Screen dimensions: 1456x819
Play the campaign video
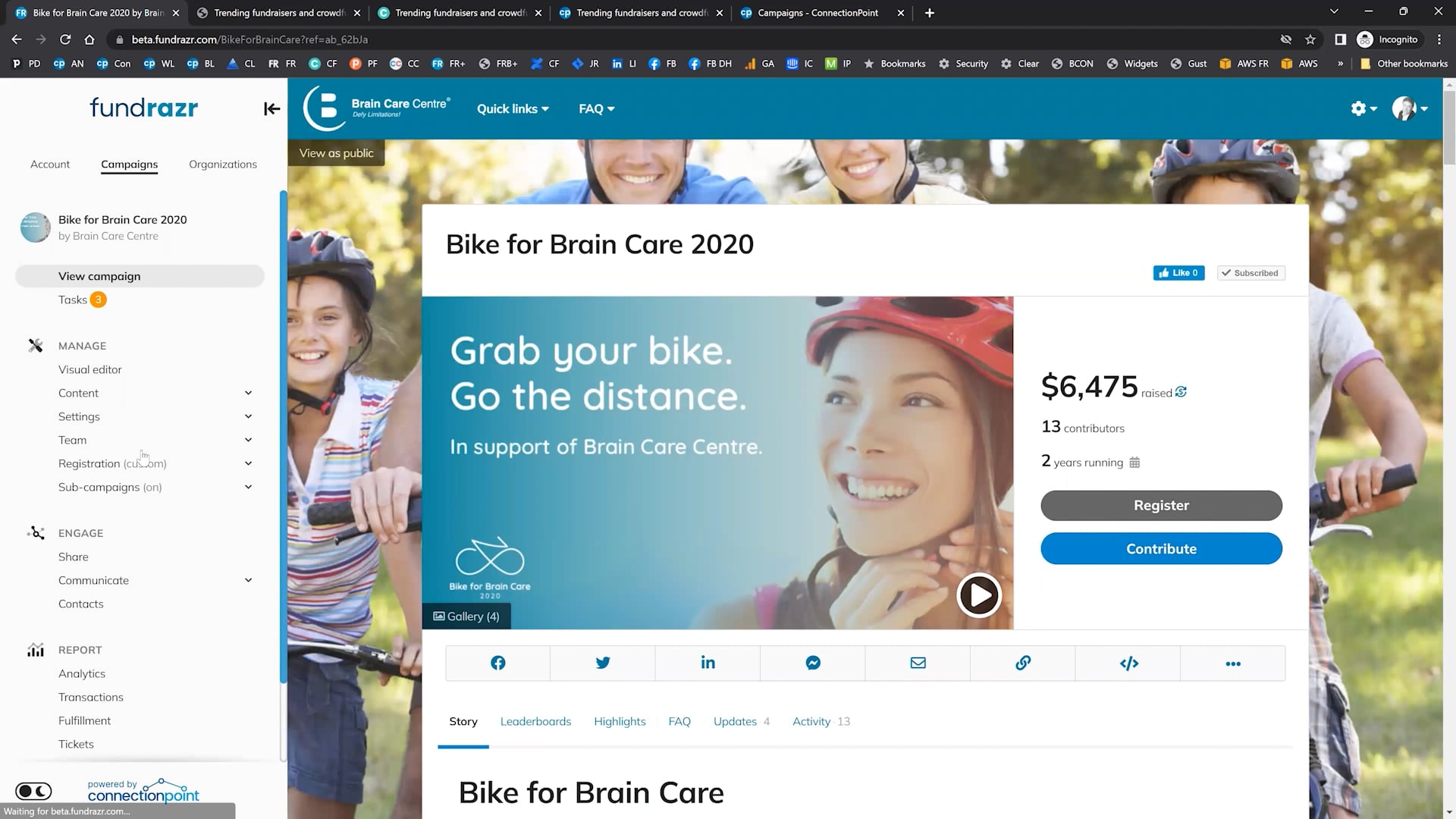click(978, 595)
